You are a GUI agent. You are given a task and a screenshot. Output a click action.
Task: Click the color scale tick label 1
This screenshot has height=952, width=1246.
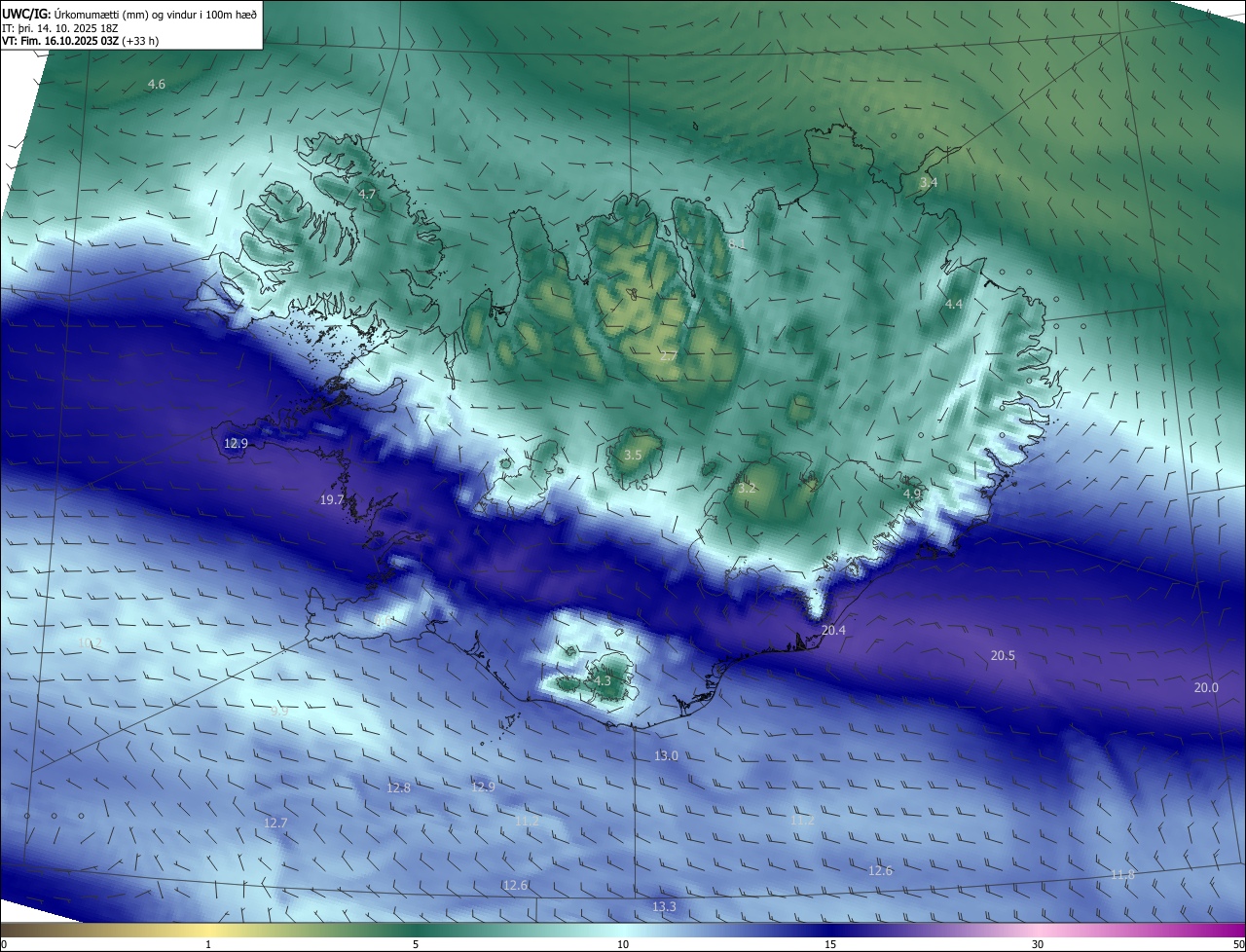[x=208, y=944]
